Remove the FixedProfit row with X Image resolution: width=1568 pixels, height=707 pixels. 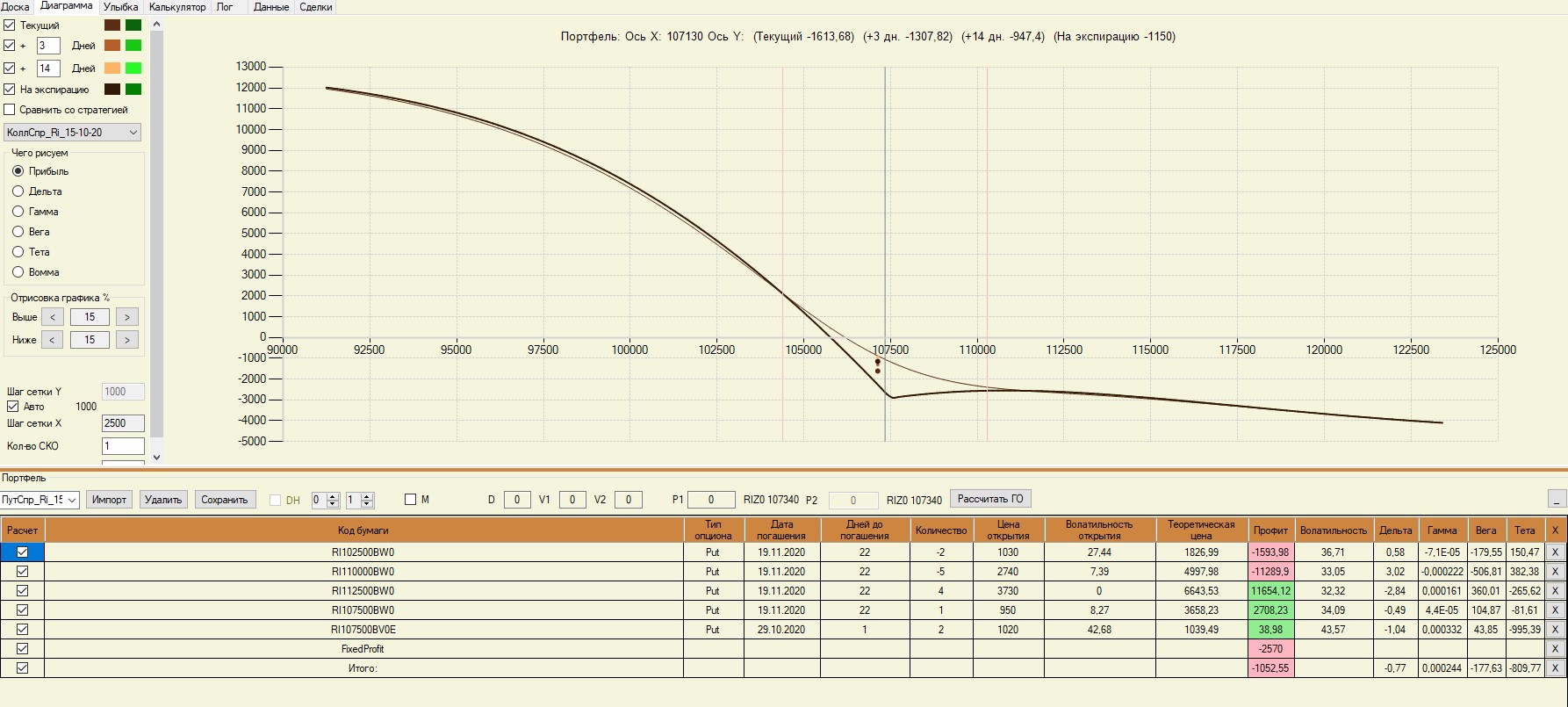click(x=1555, y=649)
